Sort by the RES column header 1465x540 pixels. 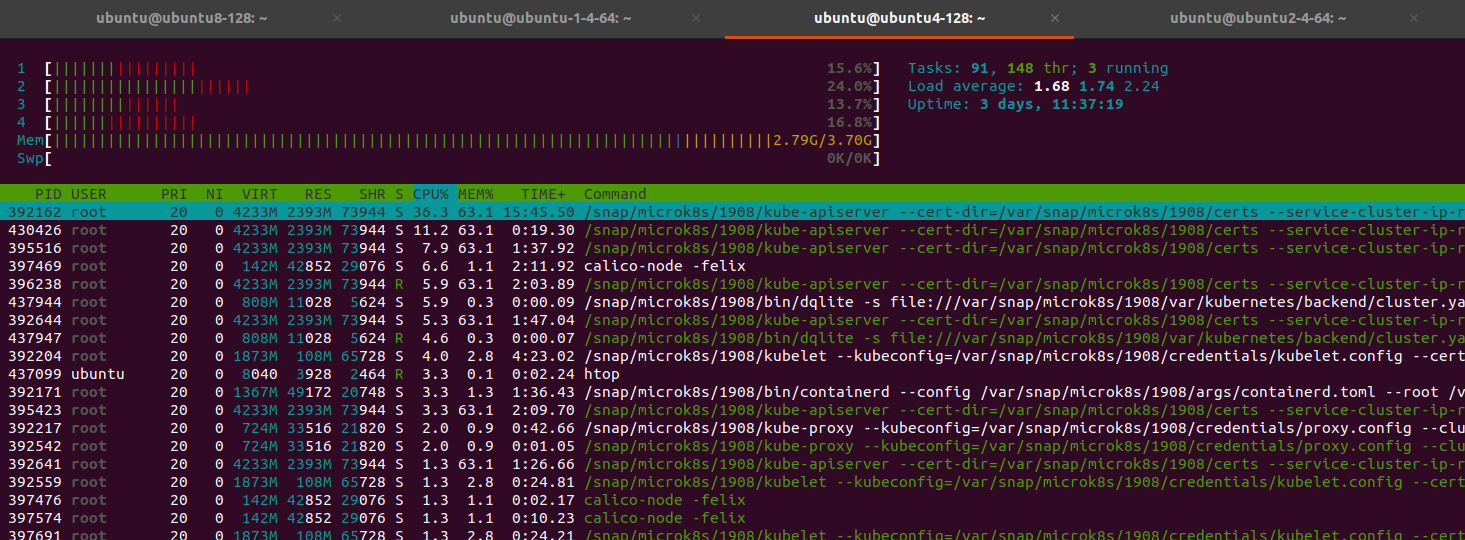(x=318, y=194)
